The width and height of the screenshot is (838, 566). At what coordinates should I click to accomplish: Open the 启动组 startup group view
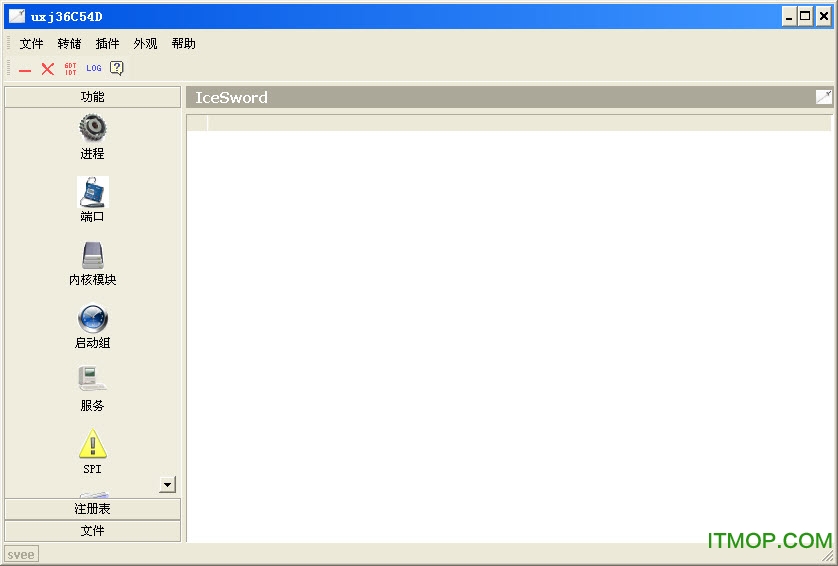pyautogui.click(x=92, y=327)
